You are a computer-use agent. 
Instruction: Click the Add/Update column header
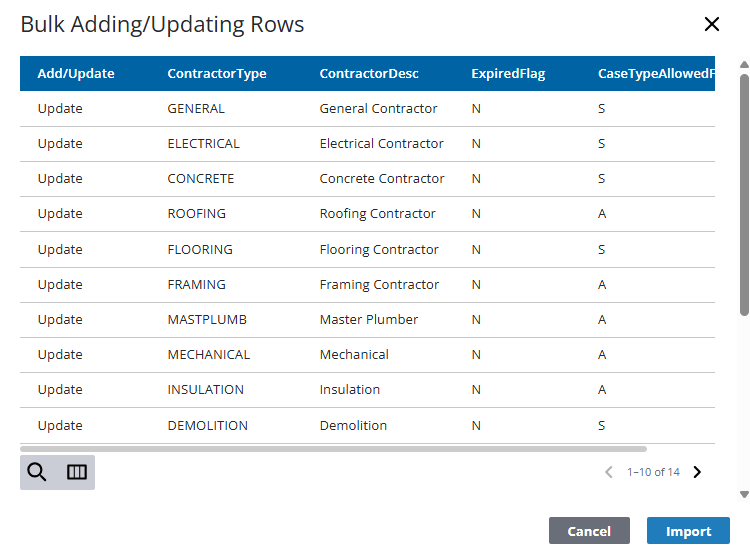[x=76, y=73]
